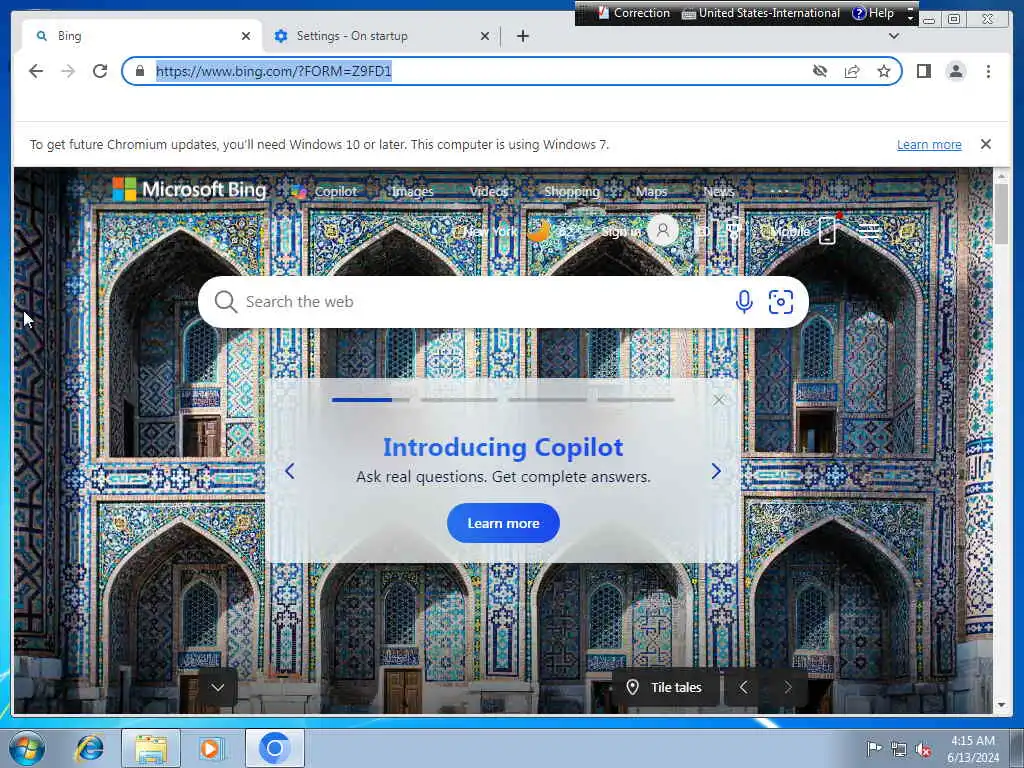Open Learn more about Chromium updates
1024x768 pixels.
click(929, 145)
